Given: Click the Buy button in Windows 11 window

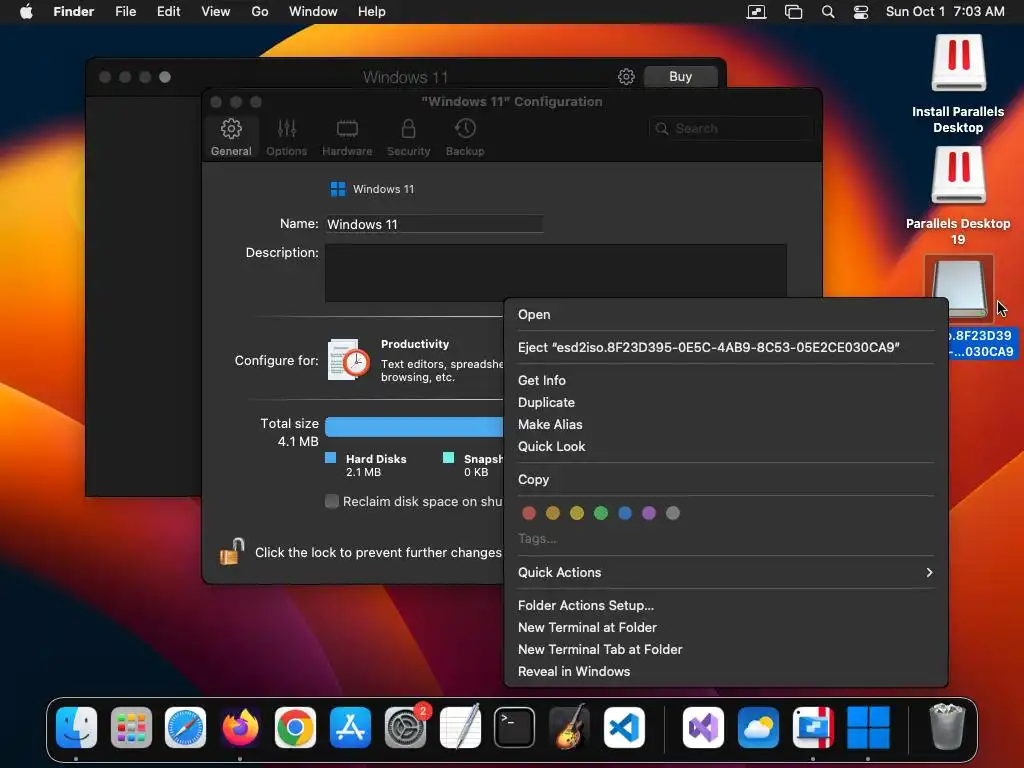Looking at the screenshot, I should pyautogui.click(x=680, y=76).
